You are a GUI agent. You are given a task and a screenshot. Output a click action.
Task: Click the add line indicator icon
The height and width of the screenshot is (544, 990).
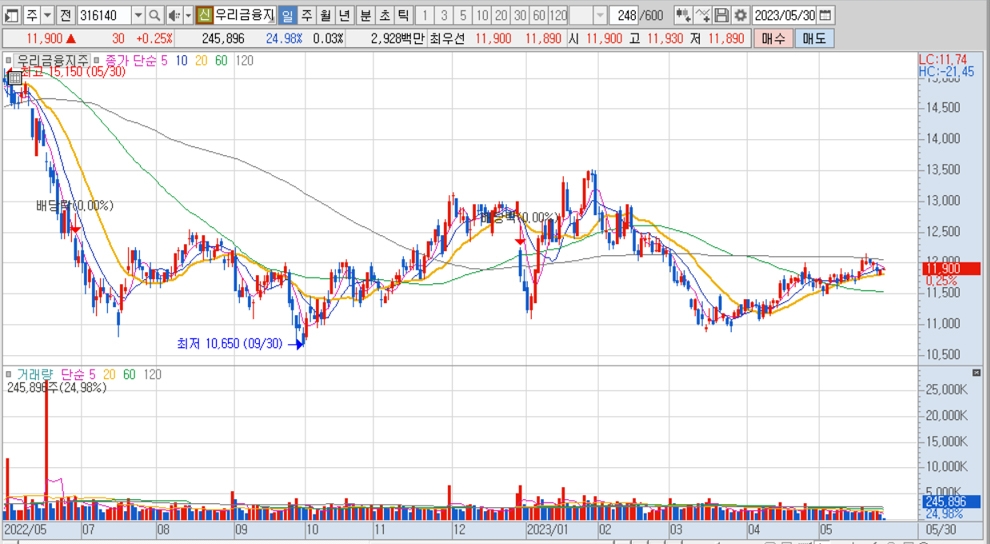[702, 16]
